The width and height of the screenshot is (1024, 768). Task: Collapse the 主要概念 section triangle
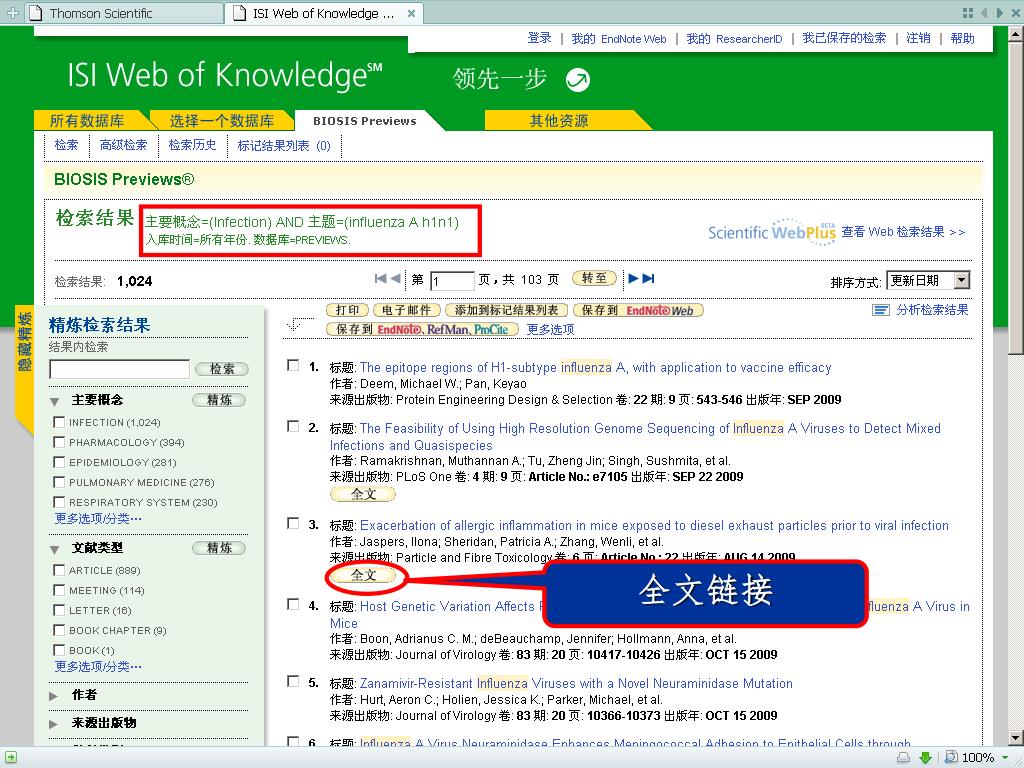(55, 401)
